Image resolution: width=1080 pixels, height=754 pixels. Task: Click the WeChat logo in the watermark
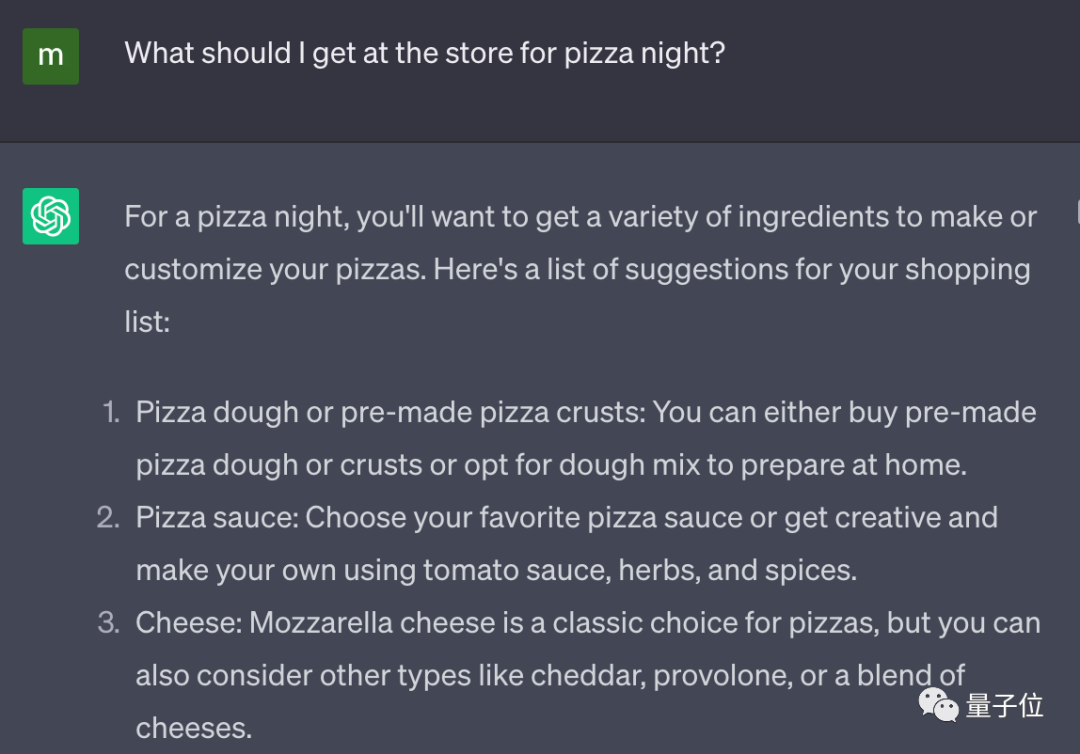pos(938,706)
